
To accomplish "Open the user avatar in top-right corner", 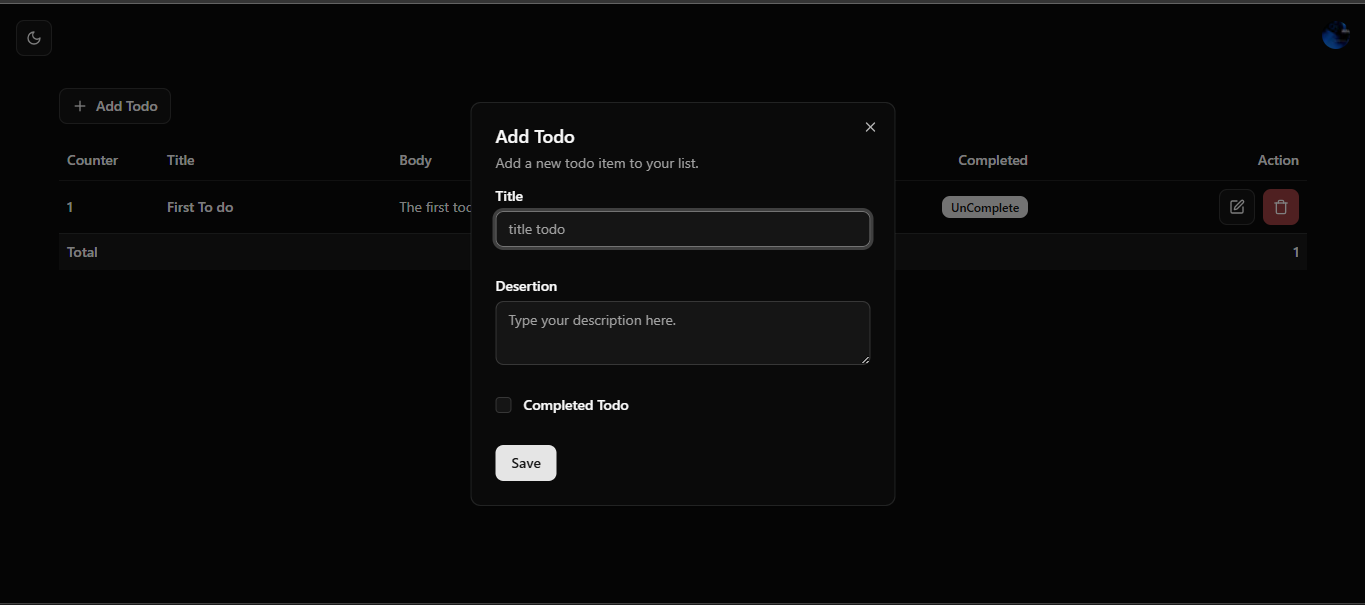I will coord(1335,36).
